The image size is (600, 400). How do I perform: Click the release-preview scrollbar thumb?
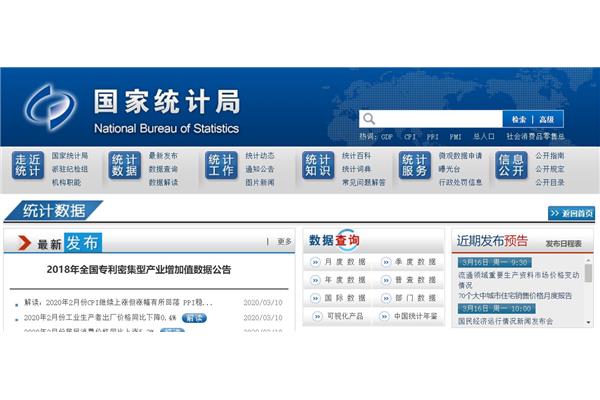(589, 273)
